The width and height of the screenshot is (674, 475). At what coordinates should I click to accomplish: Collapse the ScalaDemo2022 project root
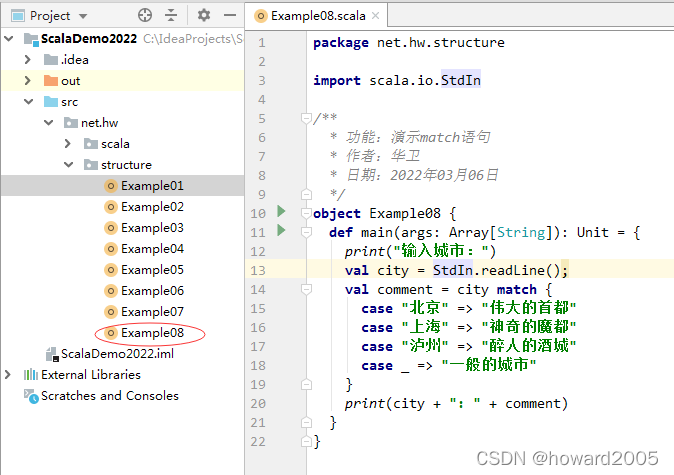(x=9, y=39)
